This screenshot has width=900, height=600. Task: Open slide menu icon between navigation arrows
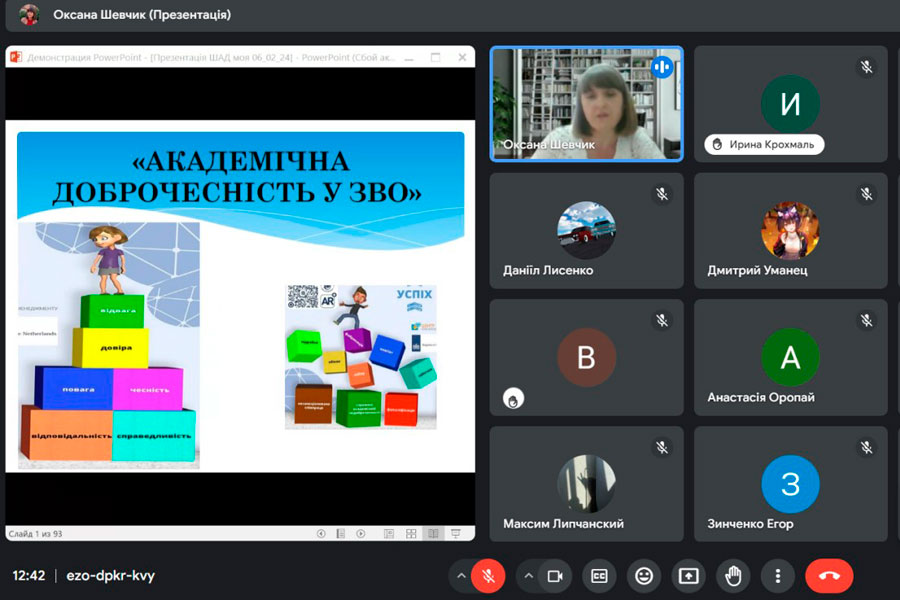click(x=340, y=534)
